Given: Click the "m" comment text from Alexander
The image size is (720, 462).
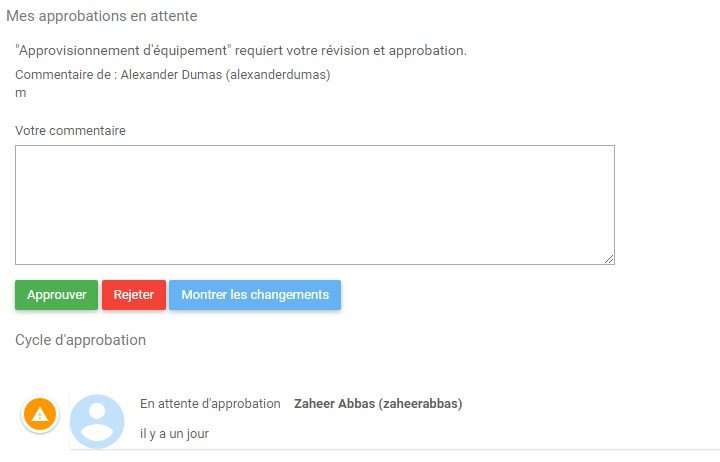Looking at the screenshot, I should [21, 93].
